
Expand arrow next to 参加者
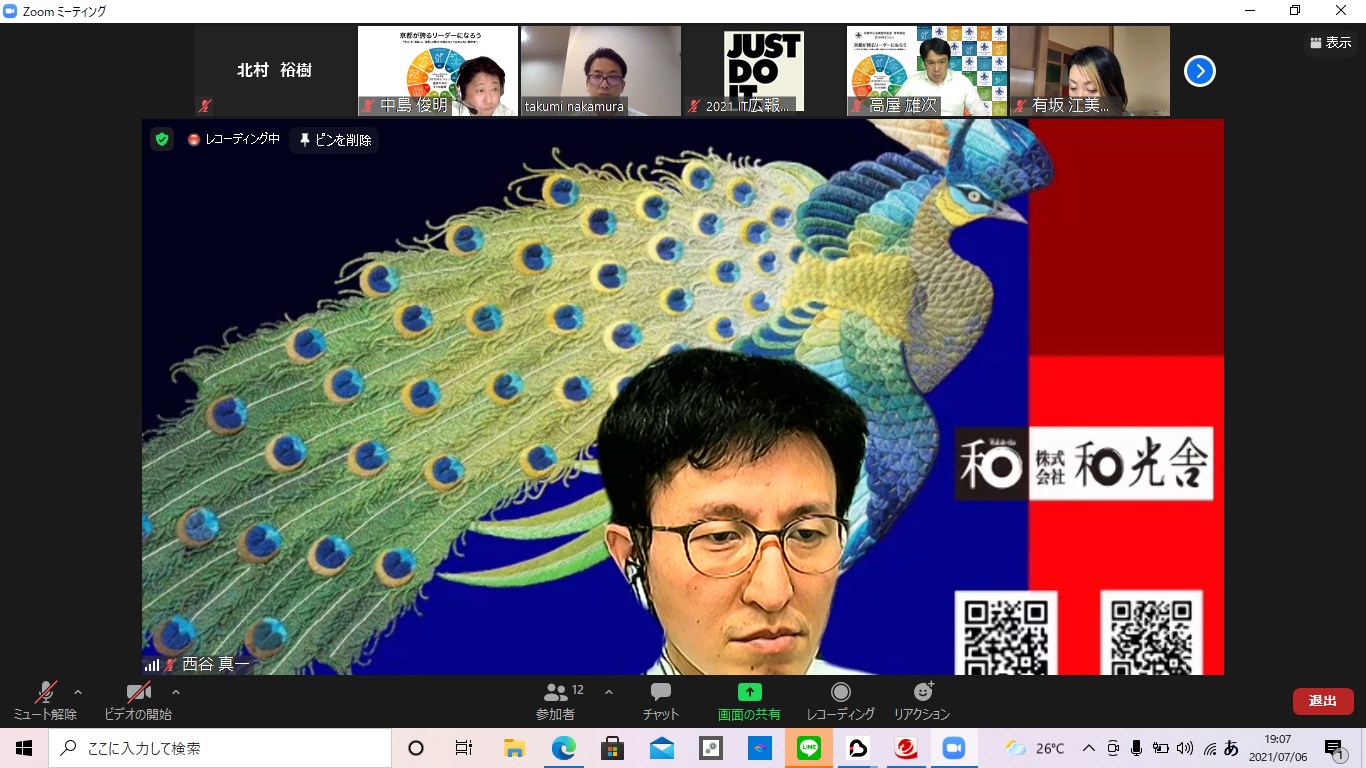coord(609,692)
